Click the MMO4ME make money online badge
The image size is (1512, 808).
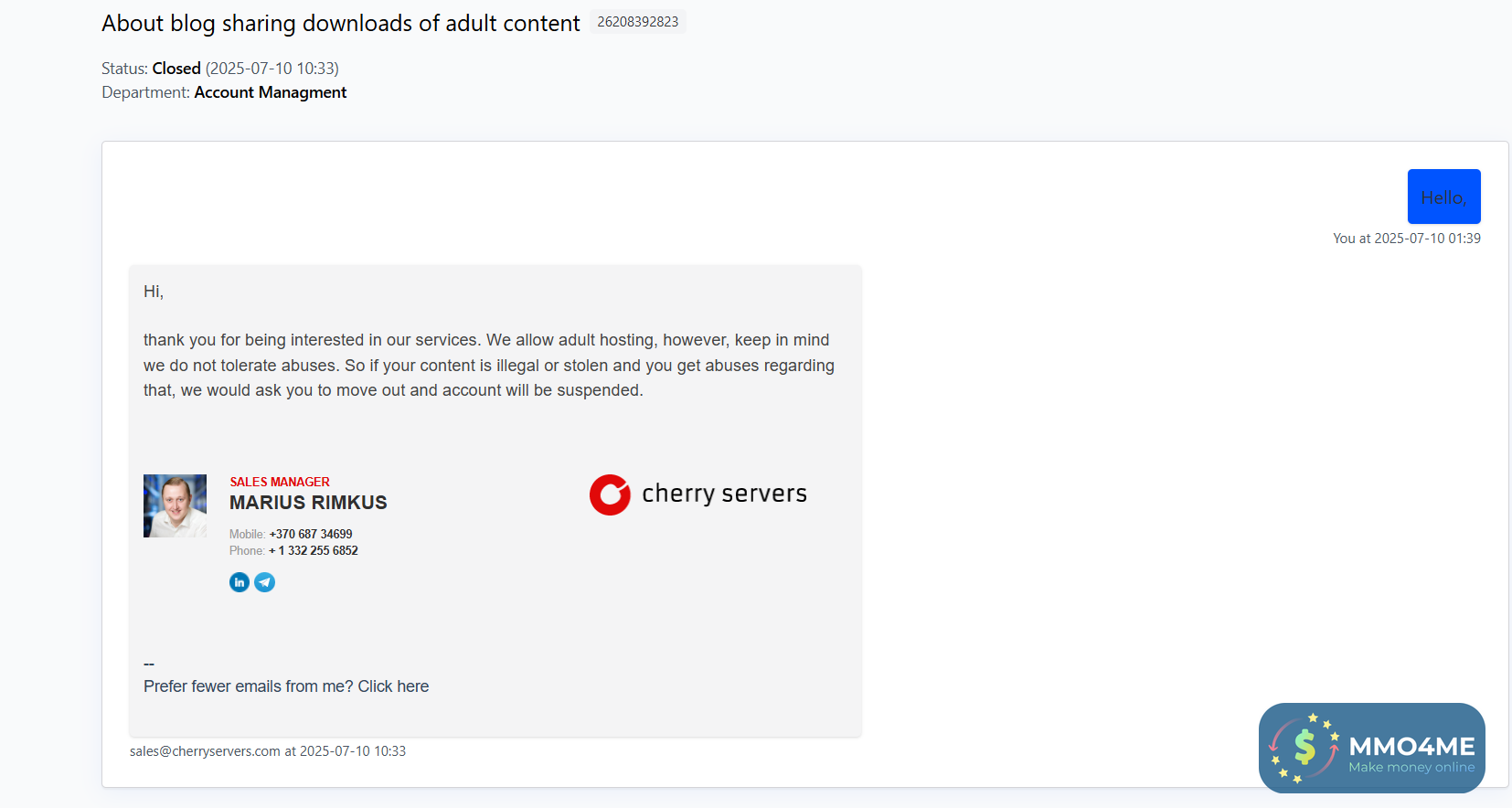[x=1371, y=748]
